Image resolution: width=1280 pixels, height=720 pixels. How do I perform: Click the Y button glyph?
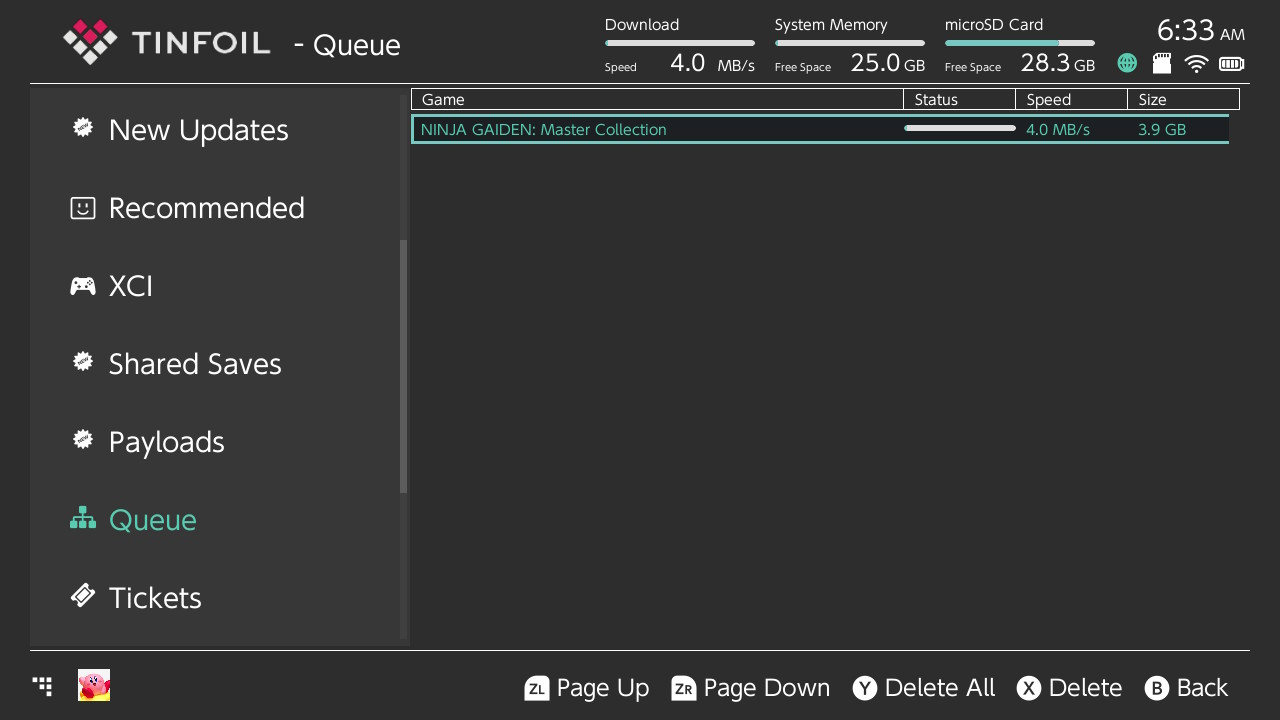pyautogui.click(x=865, y=688)
